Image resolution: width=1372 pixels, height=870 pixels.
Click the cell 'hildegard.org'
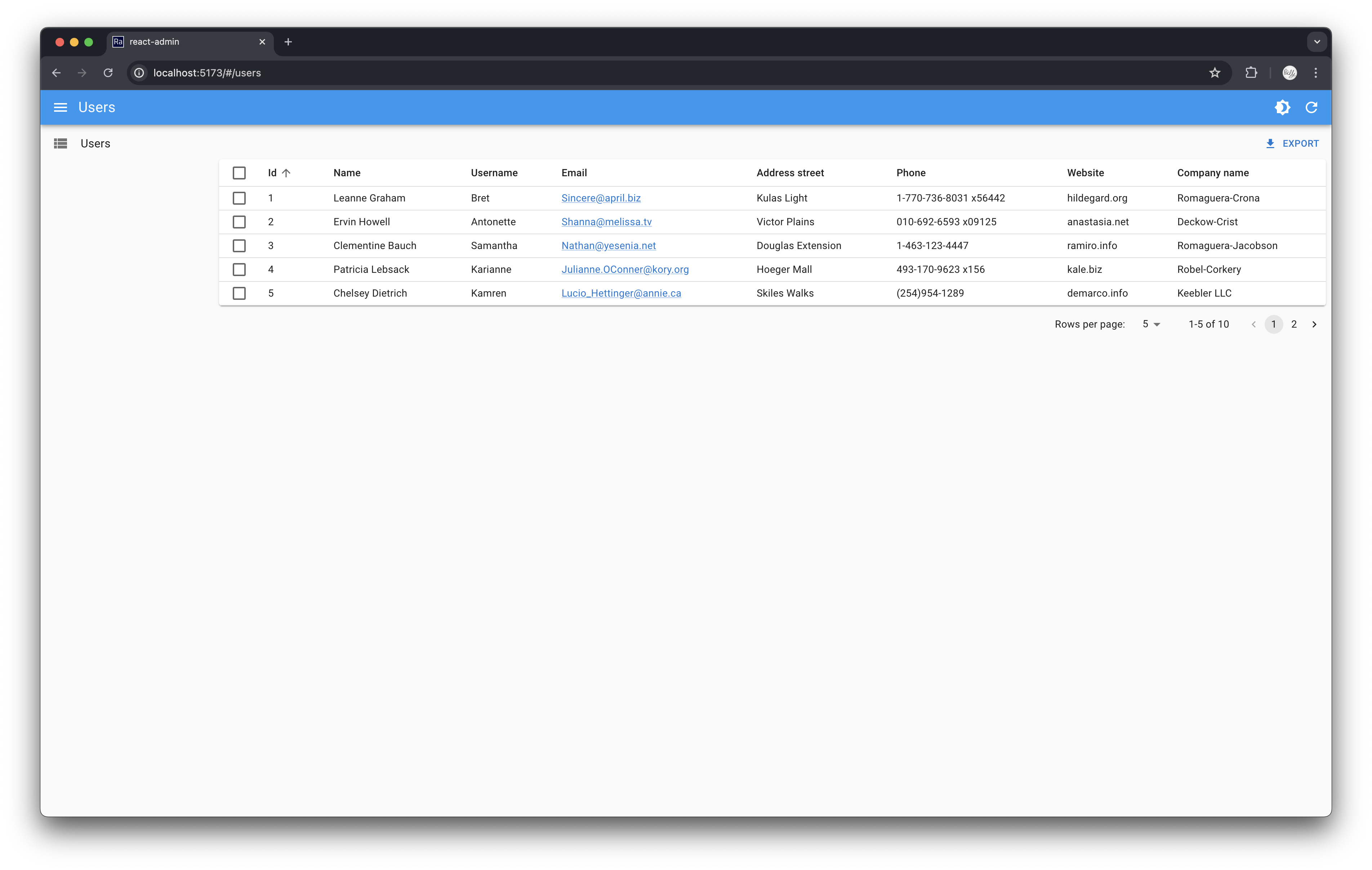coord(1097,199)
